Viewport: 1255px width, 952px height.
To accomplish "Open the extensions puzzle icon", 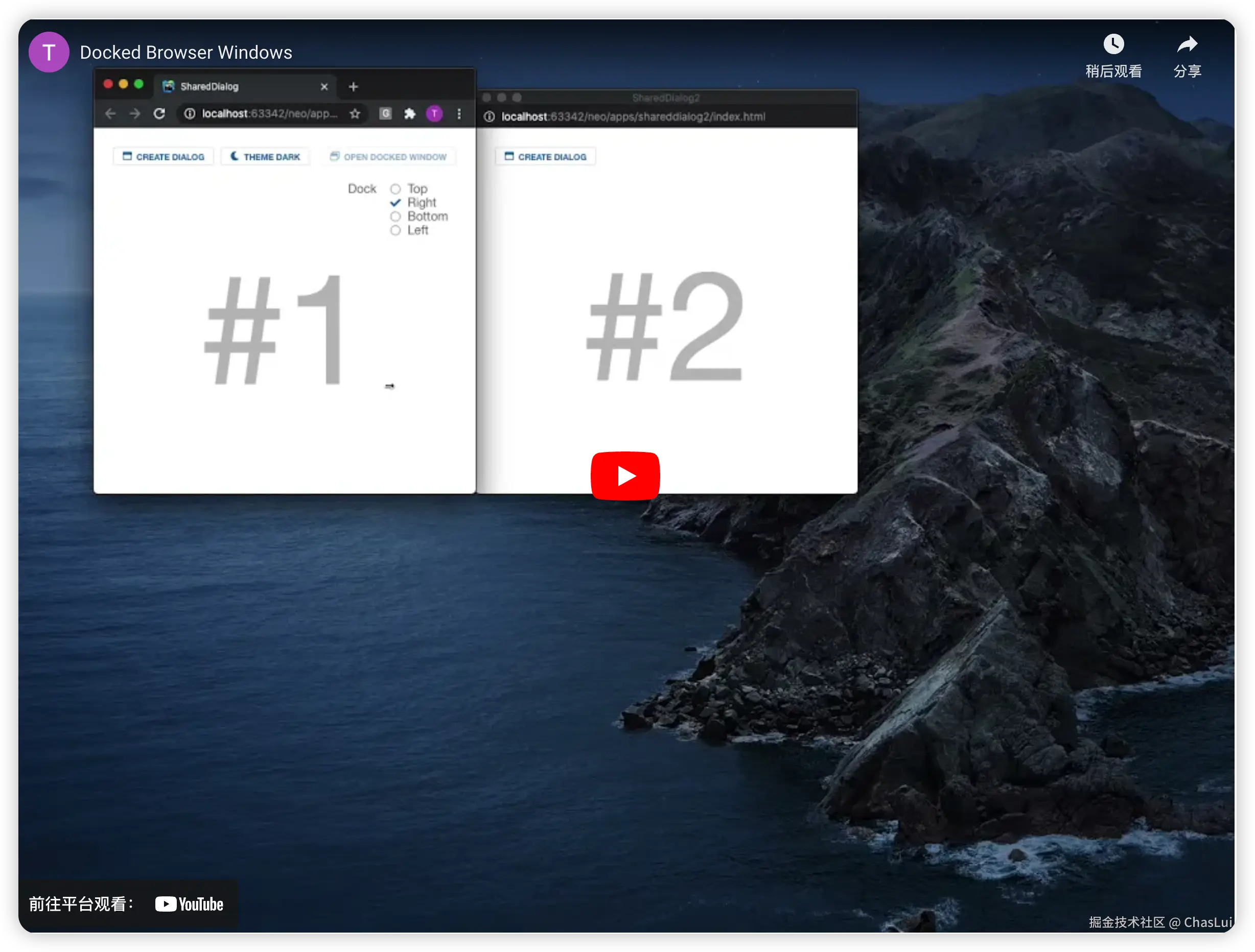I will coord(410,114).
